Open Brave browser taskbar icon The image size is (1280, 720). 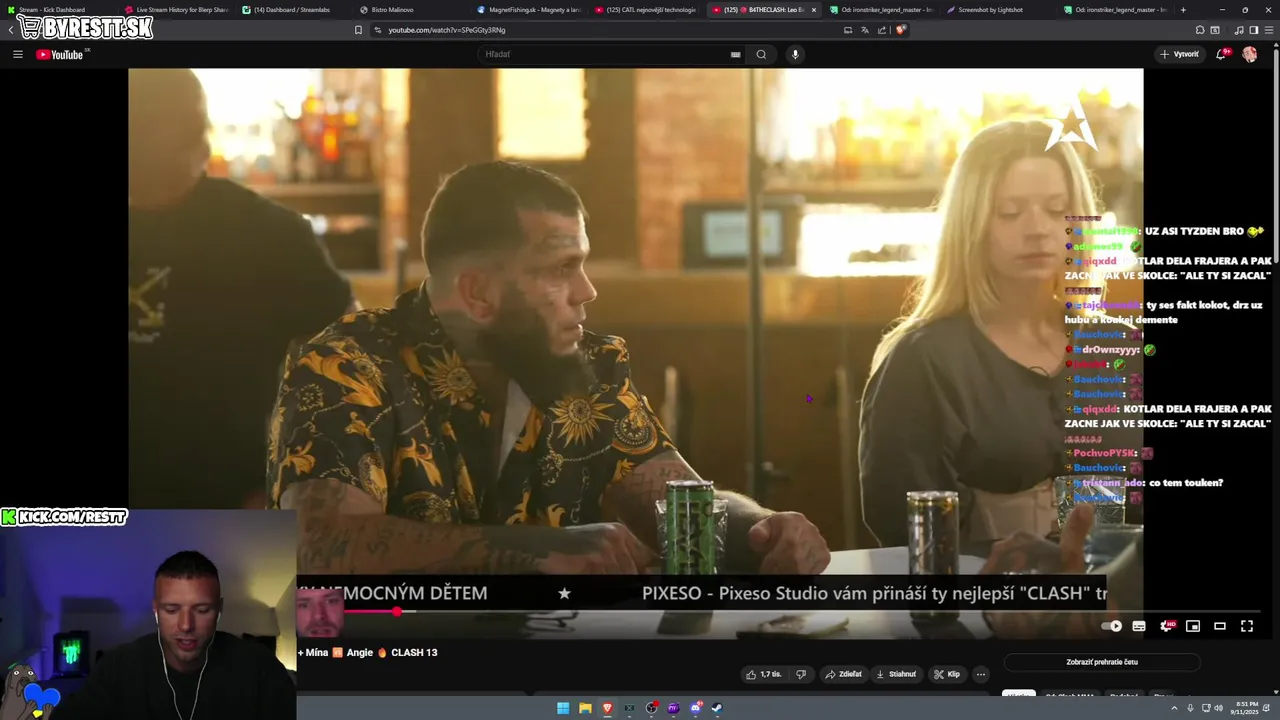[607, 708]
